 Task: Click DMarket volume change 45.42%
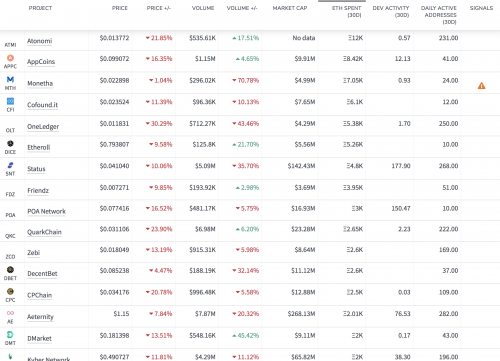[246, 336]
